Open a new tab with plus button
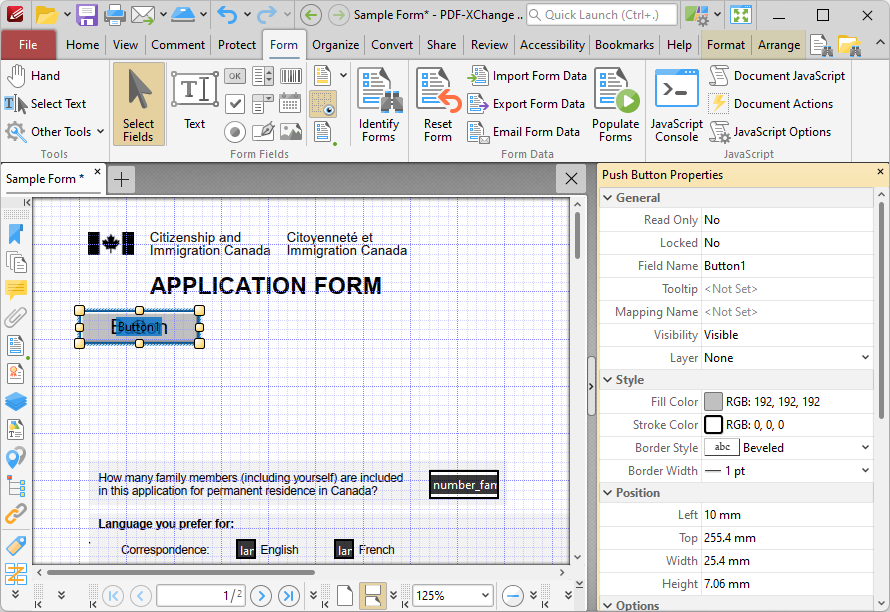Viewport: 890px width, 612px height. (121, 179)
